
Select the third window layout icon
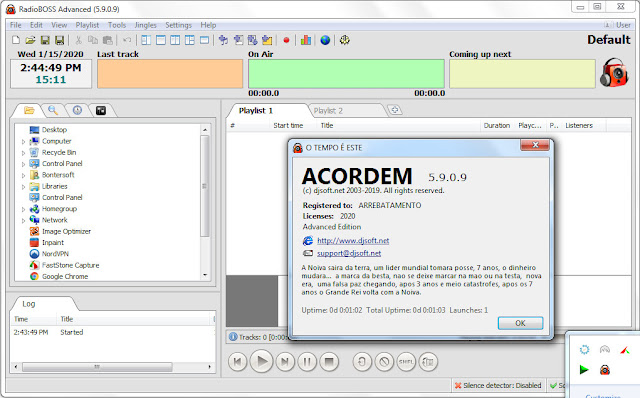coord(175,40)
